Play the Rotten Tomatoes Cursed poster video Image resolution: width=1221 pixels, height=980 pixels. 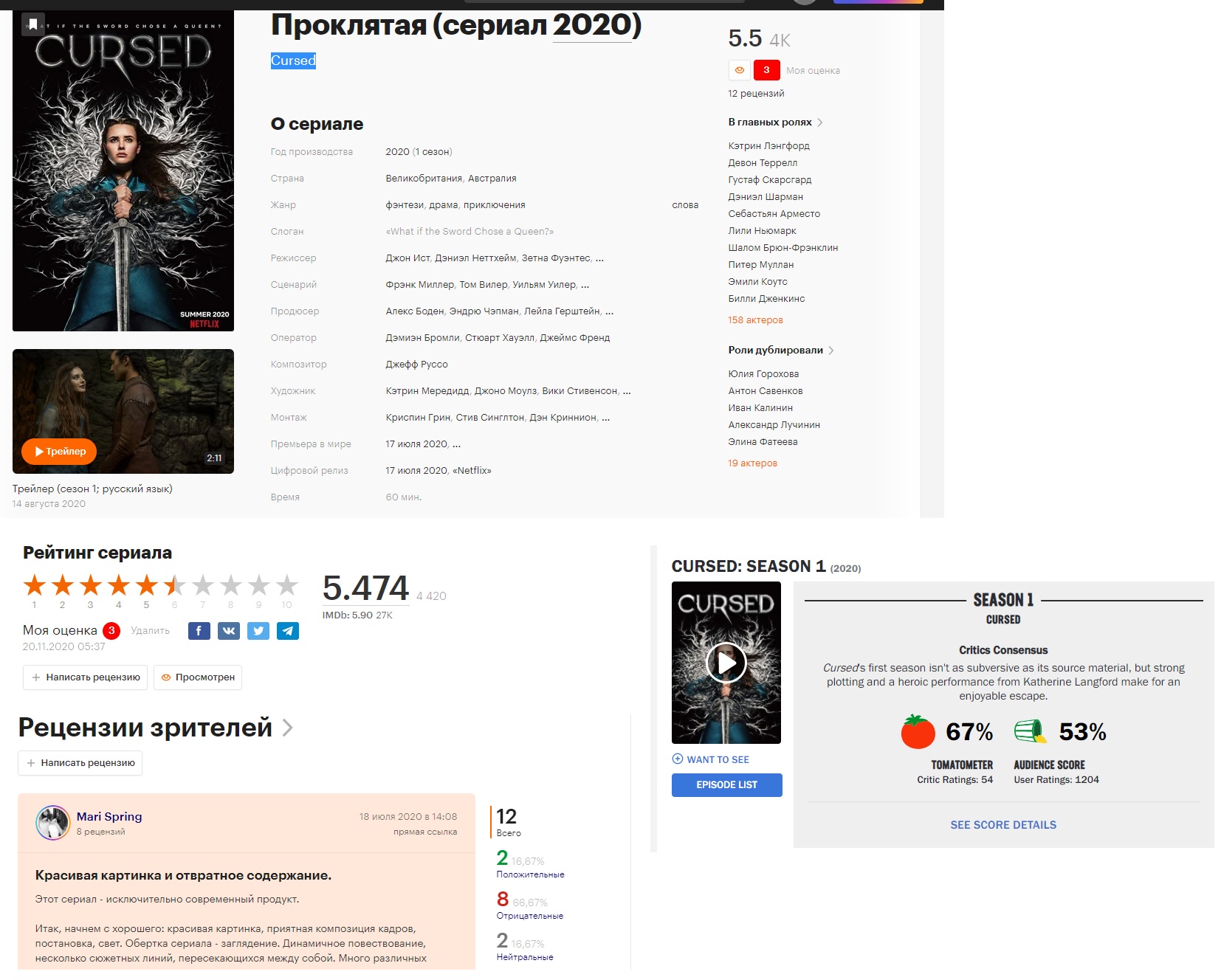pos(726,663)
